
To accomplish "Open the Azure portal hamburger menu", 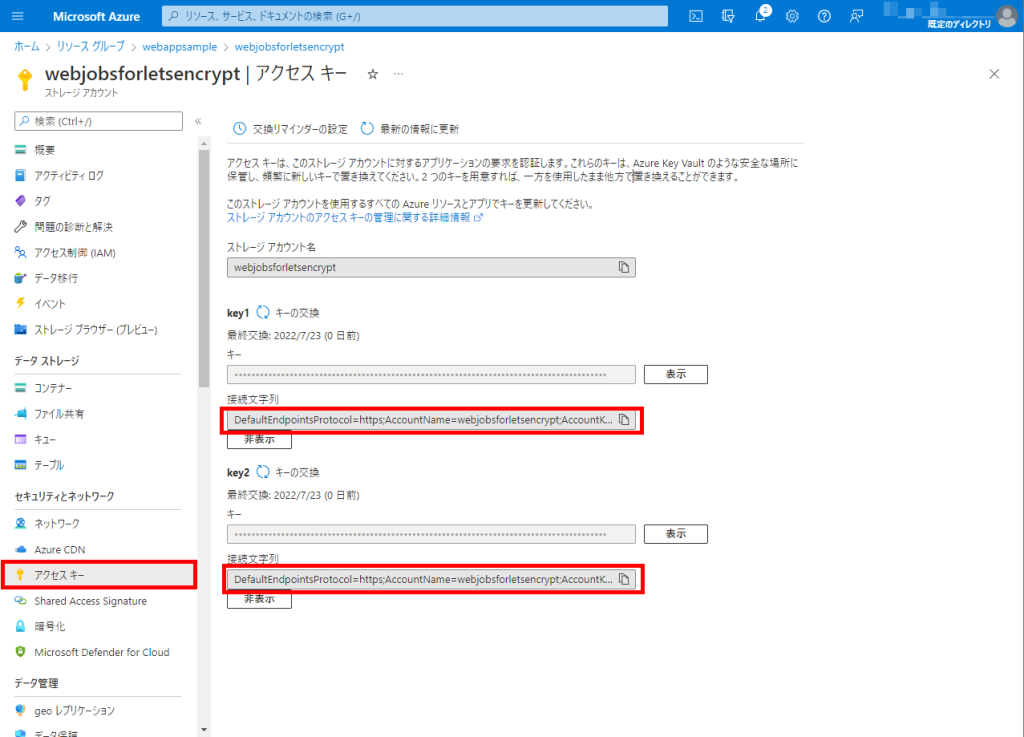I will 18,16.
